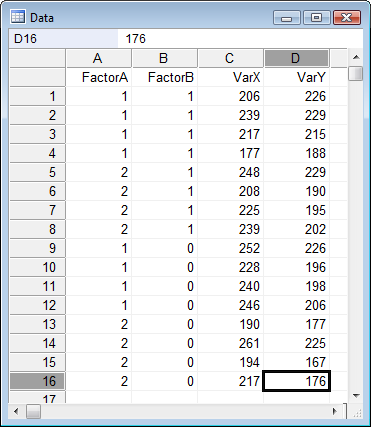This screenshot has height=427, width=371.
Task: Click the select-all corner box of the grid
Action: [37, 58]
